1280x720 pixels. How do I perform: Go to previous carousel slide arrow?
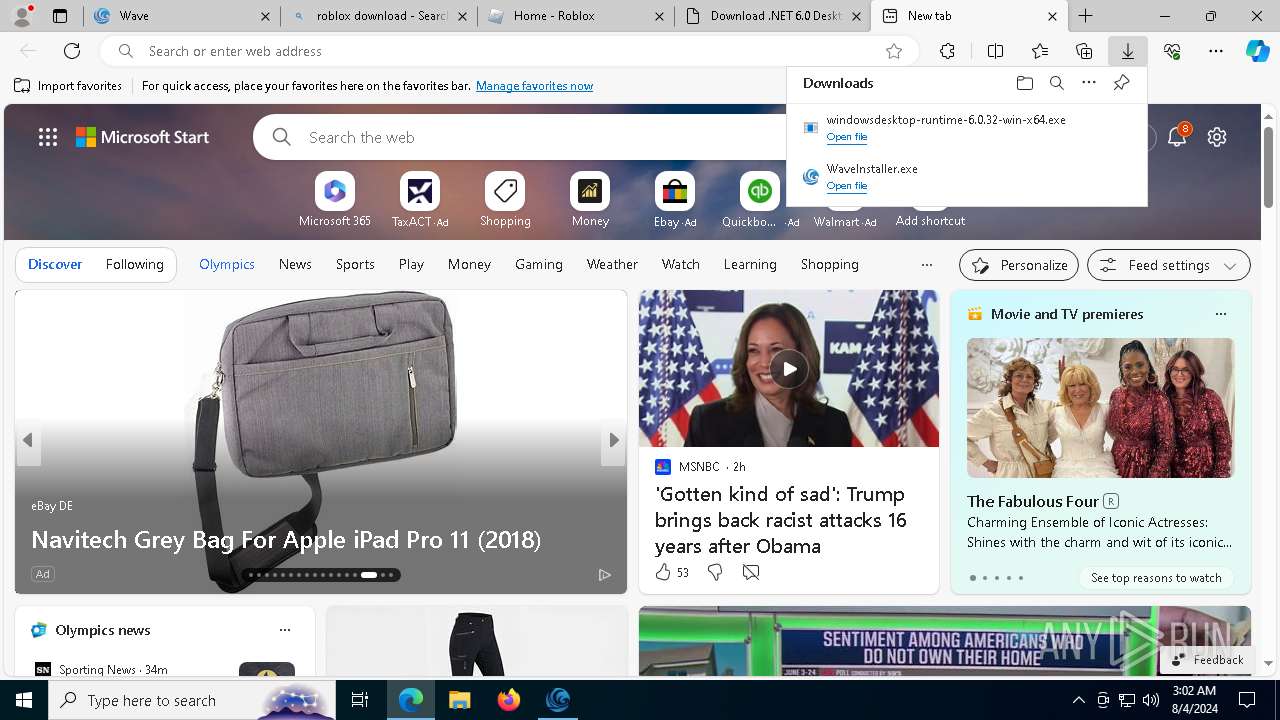point(28,440)
